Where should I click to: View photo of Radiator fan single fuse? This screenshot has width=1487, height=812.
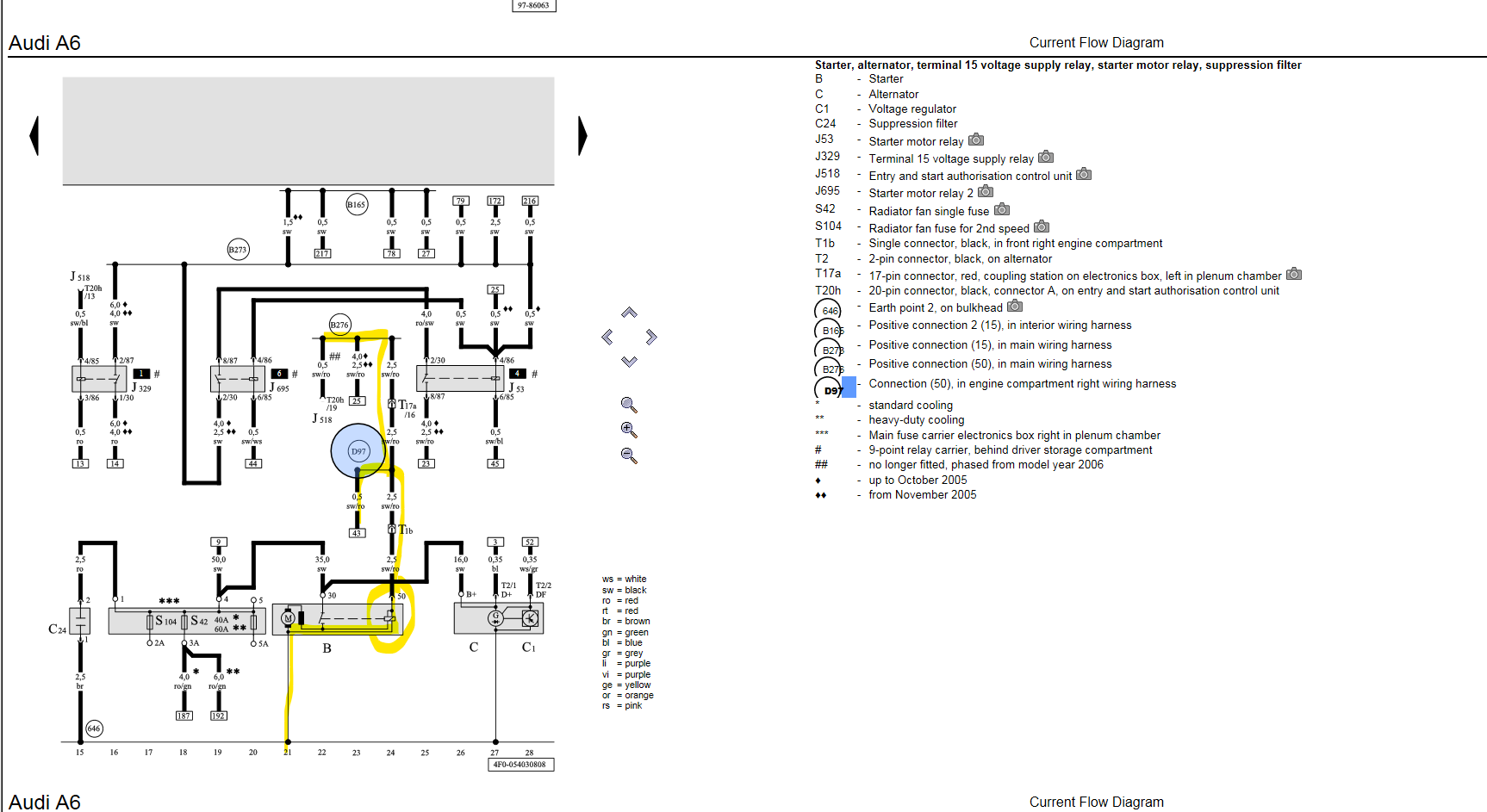pyautogui.click(x=1001, y=210)
